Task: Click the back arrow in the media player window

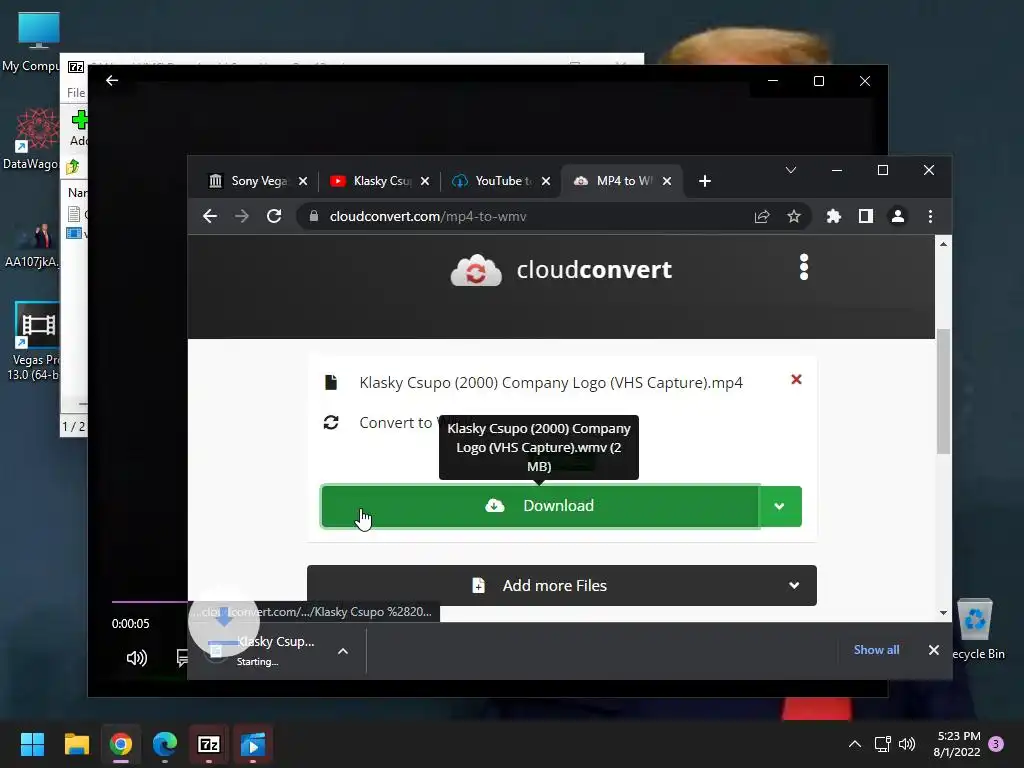Action: coord(112,80)
